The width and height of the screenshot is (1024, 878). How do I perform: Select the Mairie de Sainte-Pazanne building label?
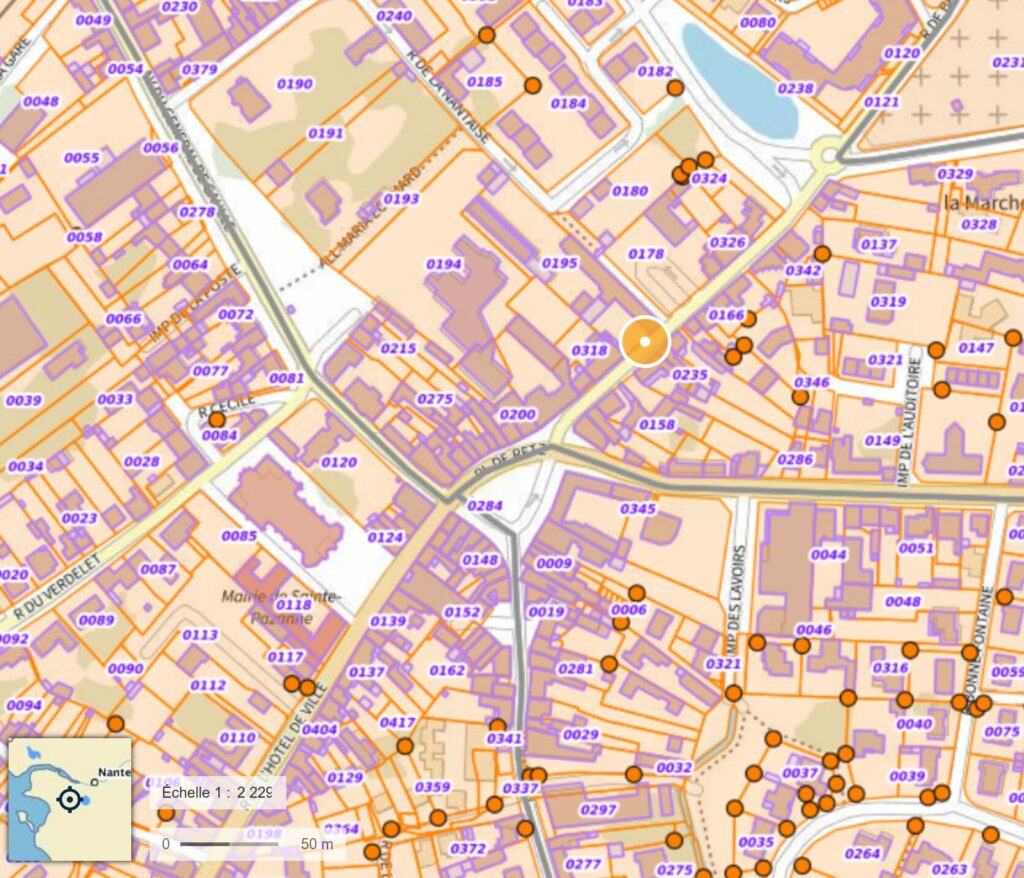(x=281, y=607)
